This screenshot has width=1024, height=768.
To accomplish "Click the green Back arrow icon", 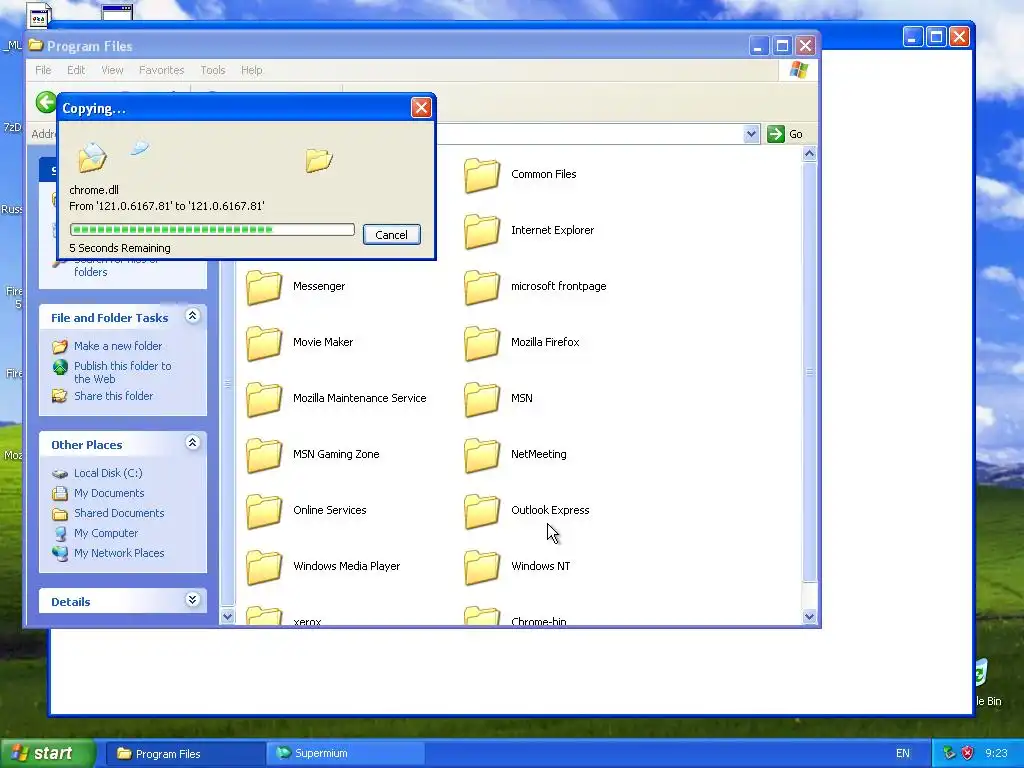I will pyautogui.click(x=46, y=103).
